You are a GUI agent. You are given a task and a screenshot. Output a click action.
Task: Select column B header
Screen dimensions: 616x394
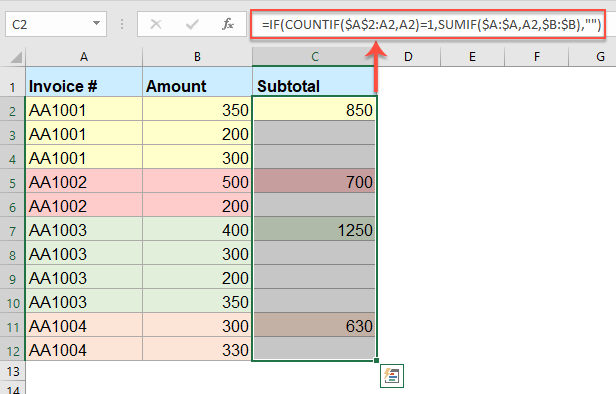click(197, 57)
